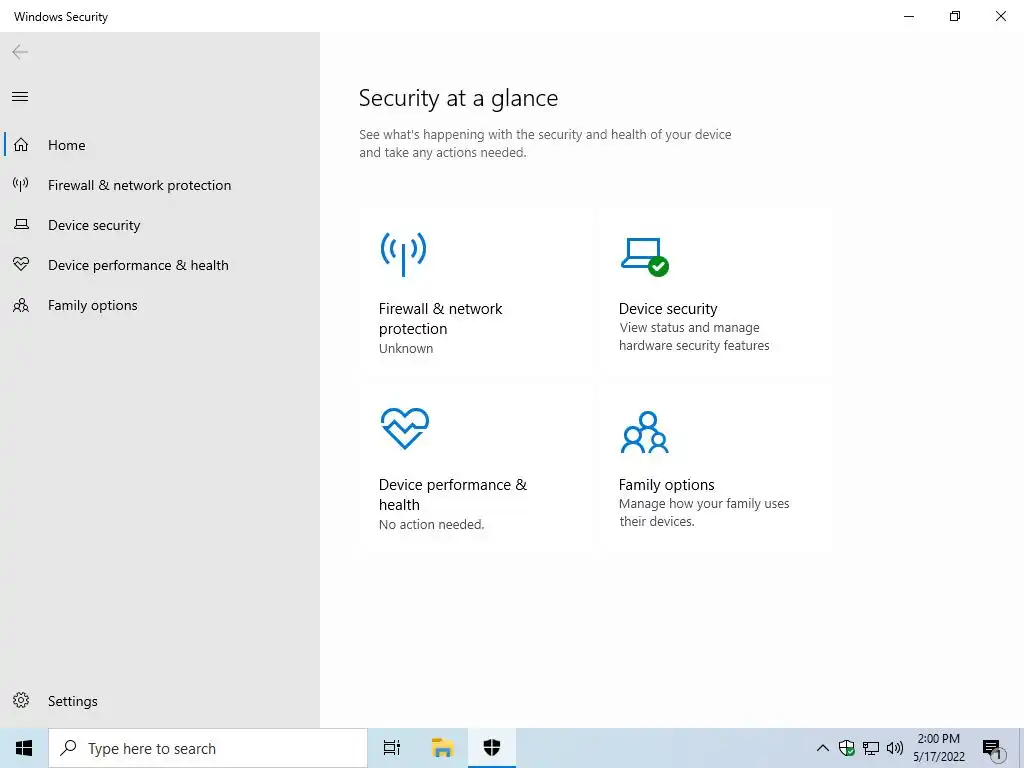Open Settings in the sidebar
The height and width of the screenshot is (768, 1024).
160,701
